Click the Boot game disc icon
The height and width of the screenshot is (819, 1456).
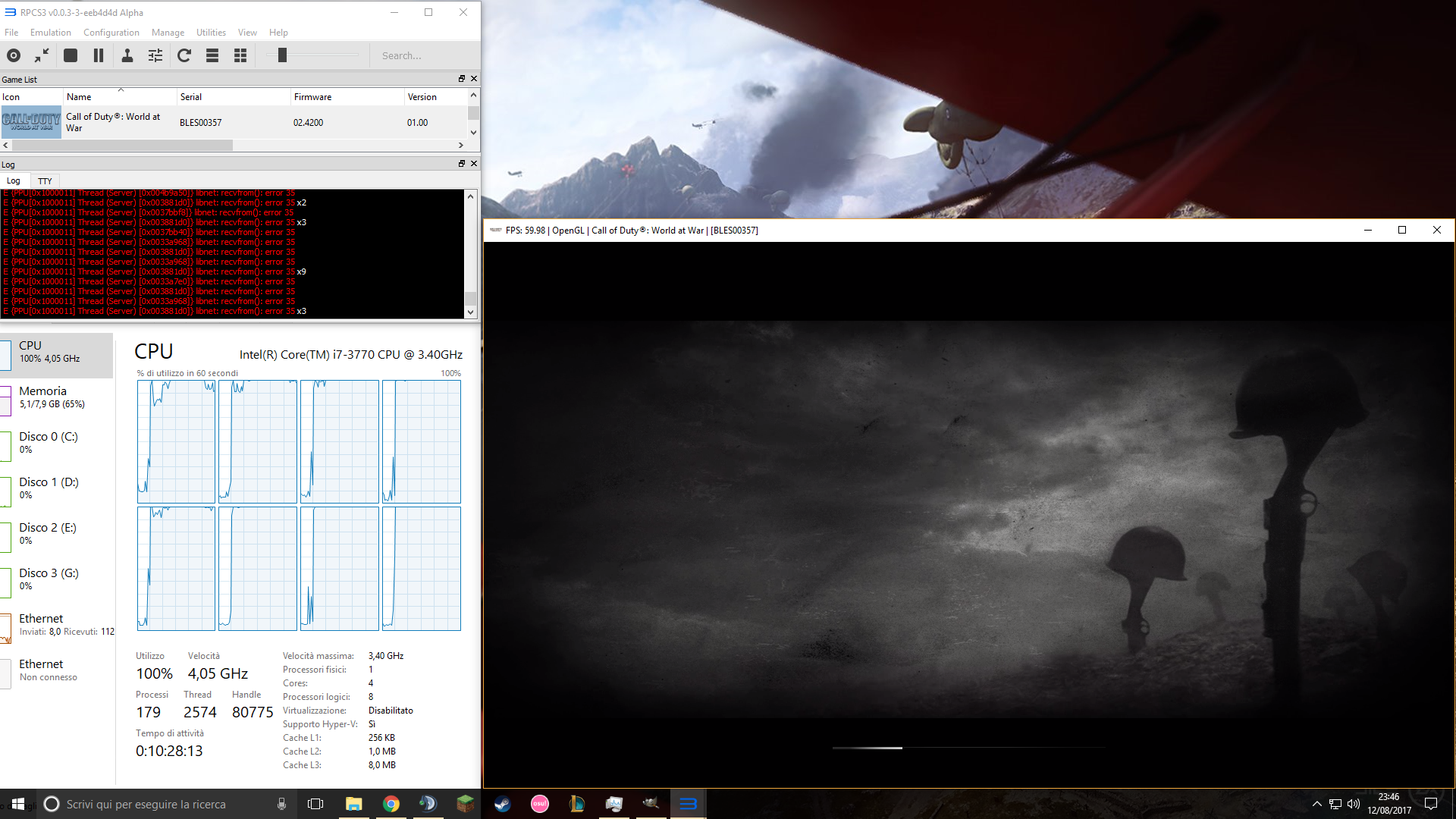point(14,55)
